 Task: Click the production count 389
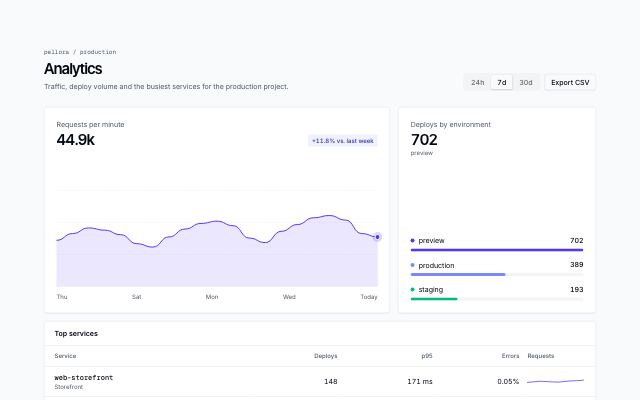pos(576,264)
